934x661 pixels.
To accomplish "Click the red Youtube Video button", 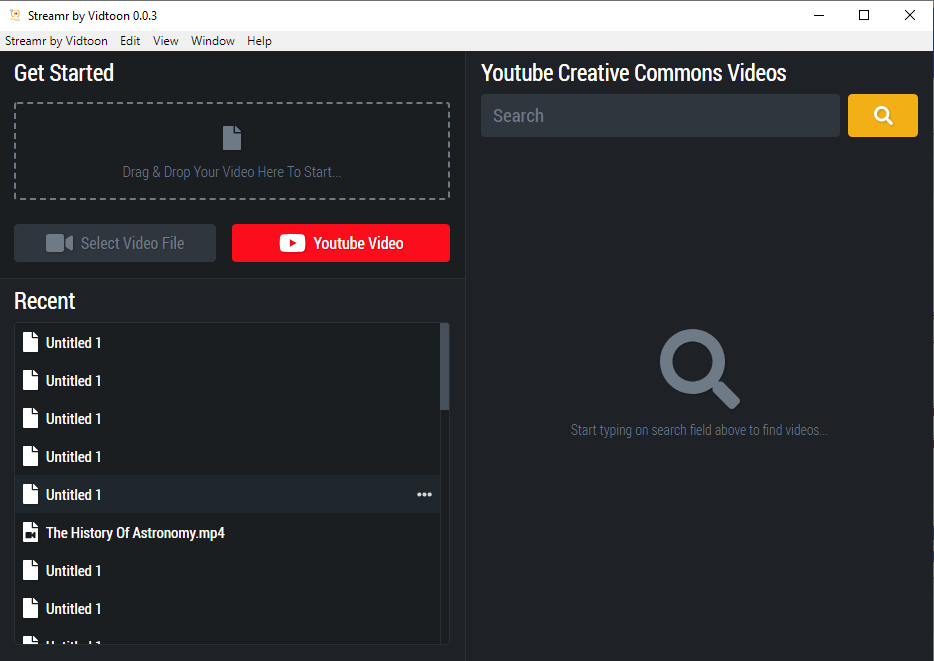I will [x=341, y=243].
